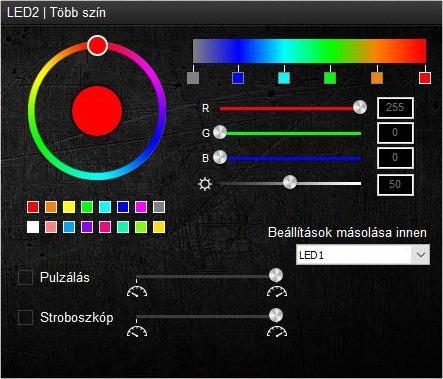The image size is (443, 379).
Task: Pick the white preset swatch
Action: (33, 227)
